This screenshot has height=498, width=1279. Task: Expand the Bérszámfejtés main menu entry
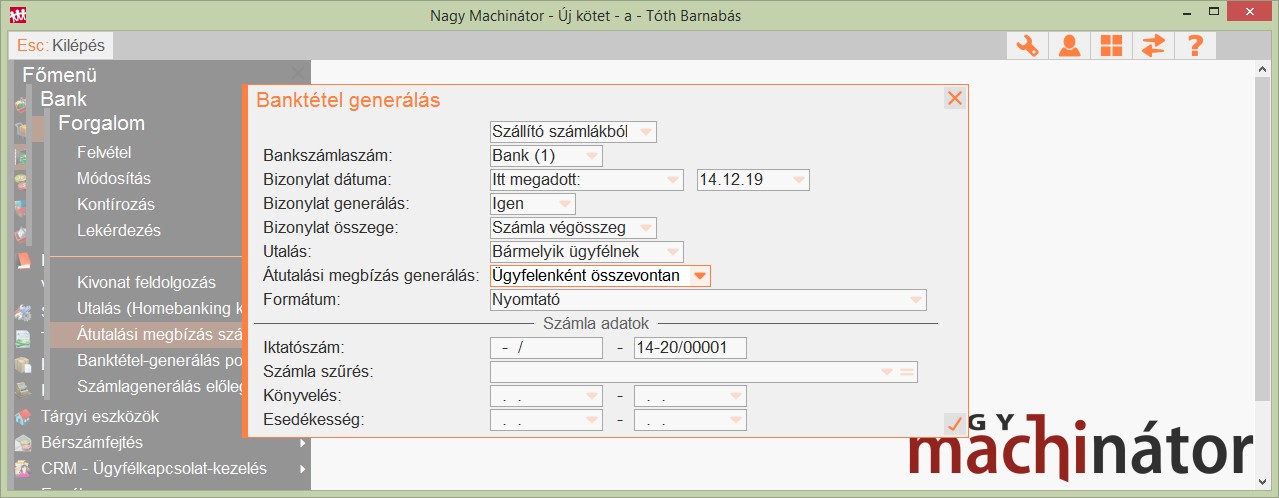pyautogui.click(x=94, y=442)
